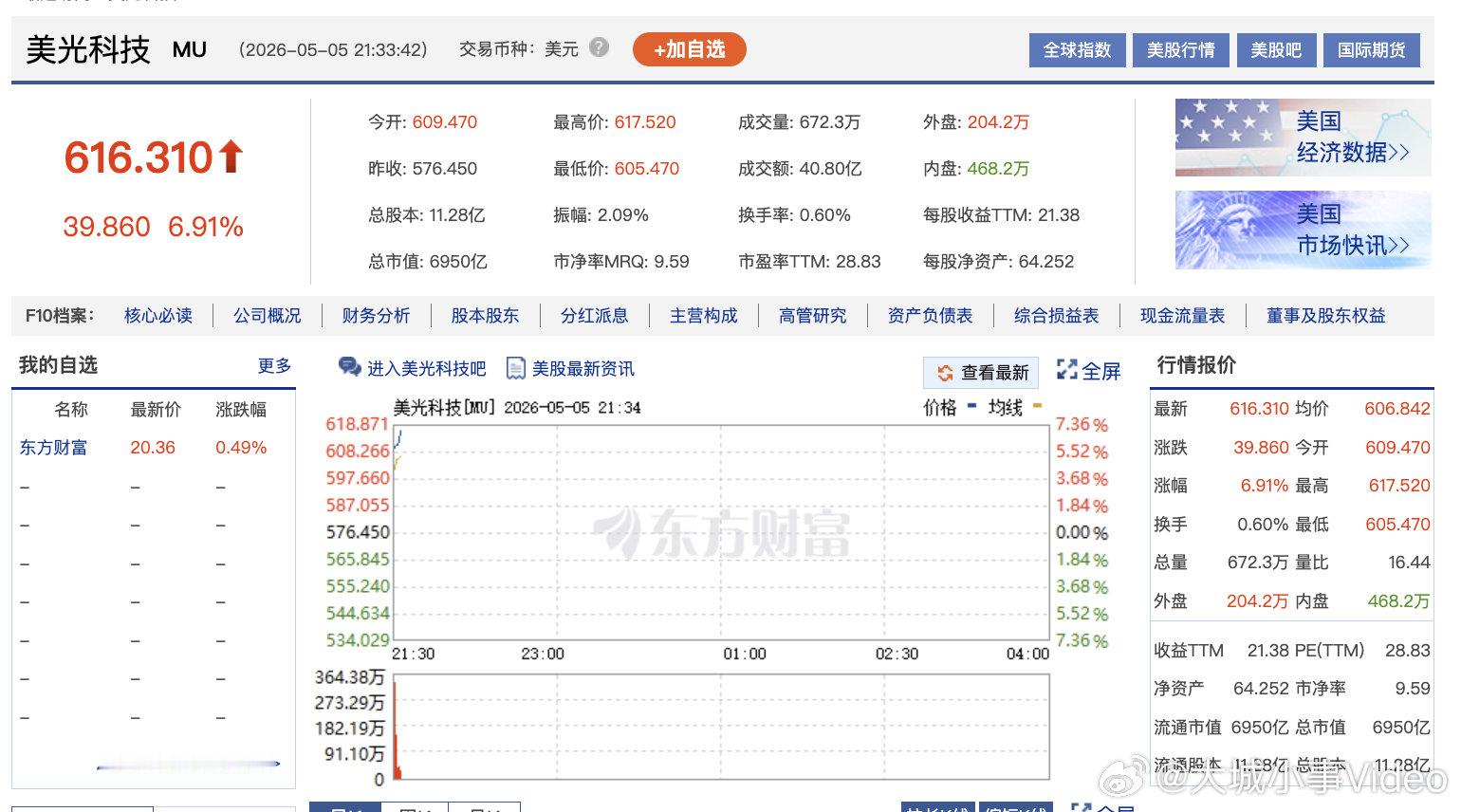Click the volume bar chart area

click(721, 728)
